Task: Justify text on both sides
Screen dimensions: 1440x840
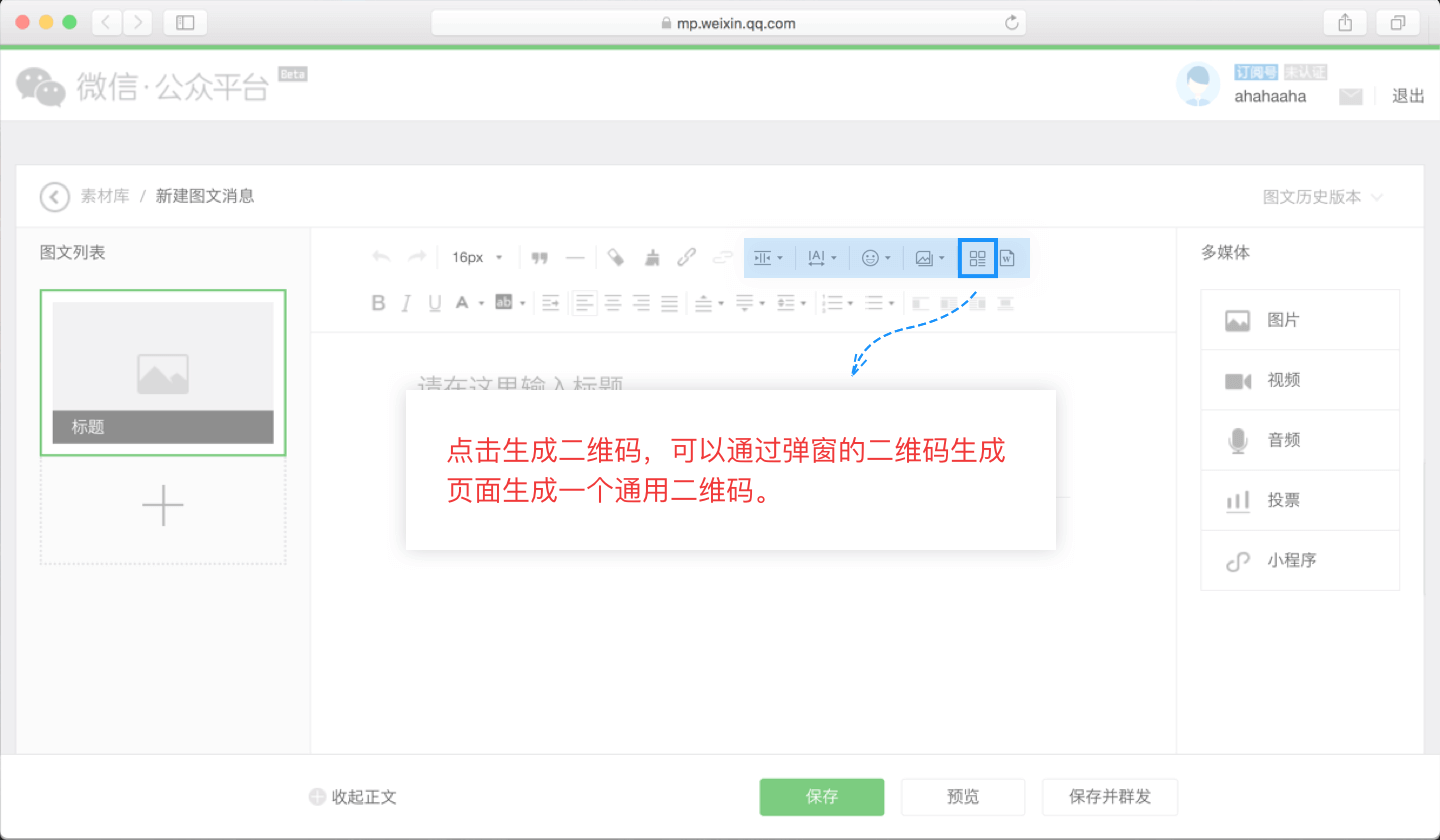Action: coord(669,302)
